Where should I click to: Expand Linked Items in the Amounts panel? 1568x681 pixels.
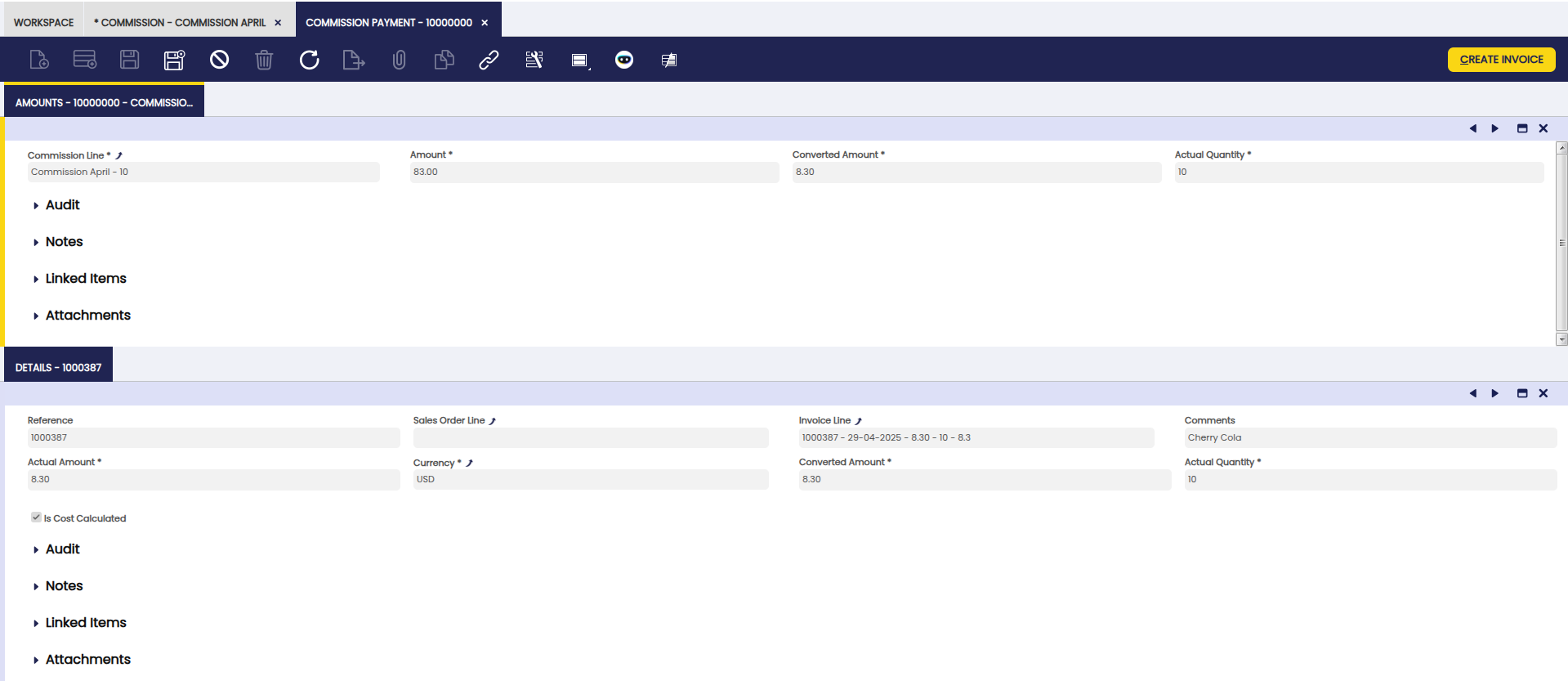[x=86, y=279]
